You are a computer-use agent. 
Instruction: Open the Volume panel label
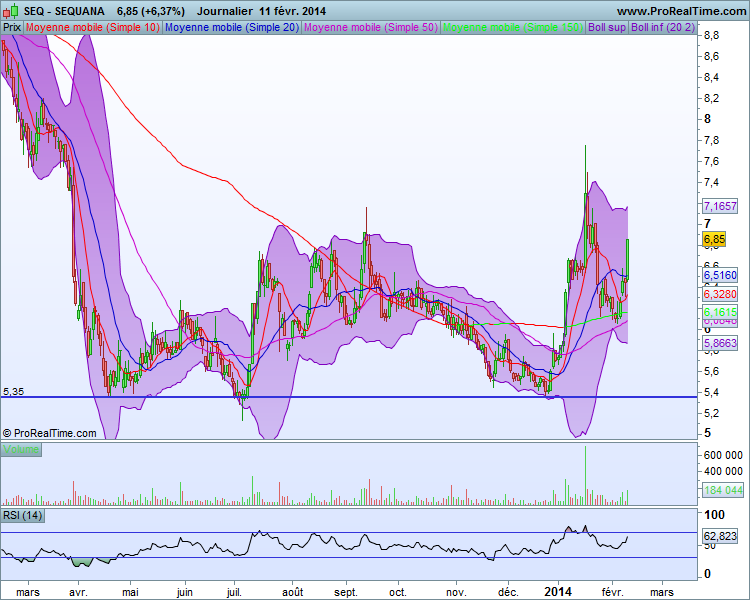(21, 449)
